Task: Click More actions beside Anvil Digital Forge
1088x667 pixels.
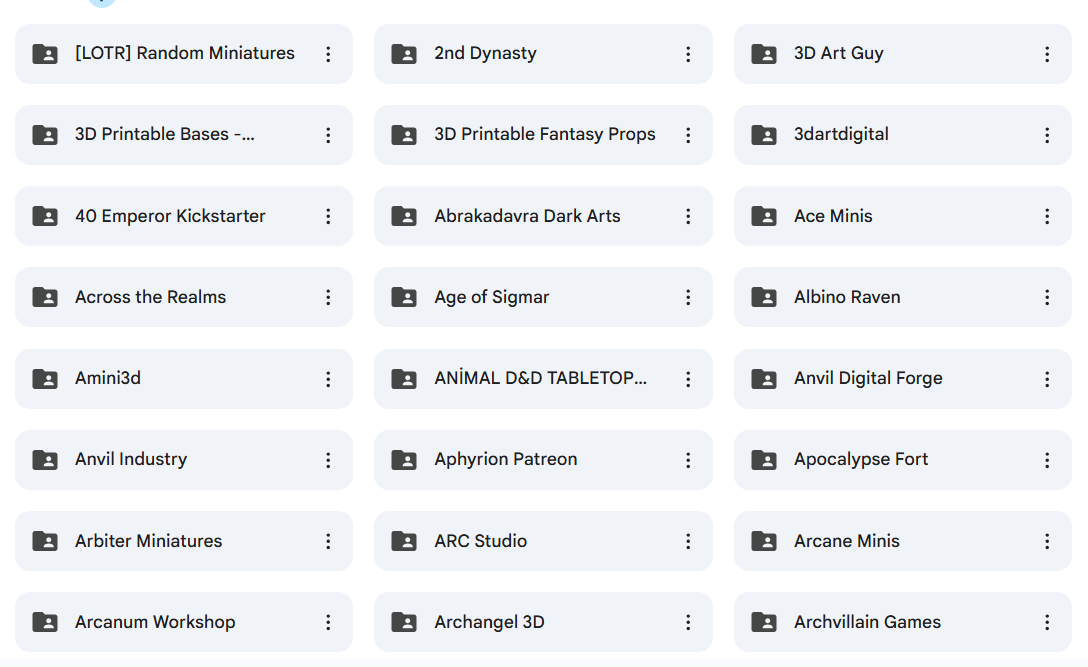Action: click(x=1047, y=379)
